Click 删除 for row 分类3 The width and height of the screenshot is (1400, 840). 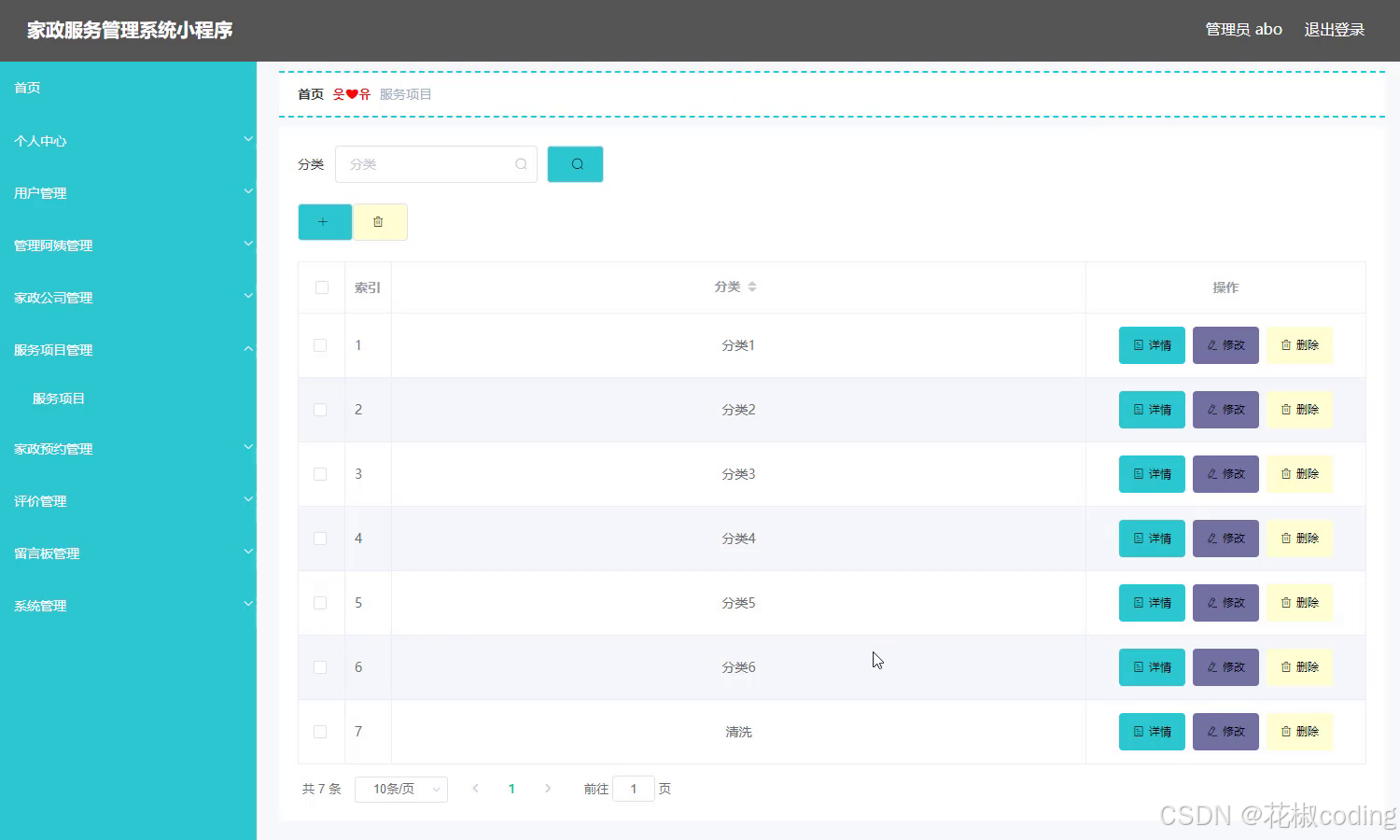coord(1299,474)
